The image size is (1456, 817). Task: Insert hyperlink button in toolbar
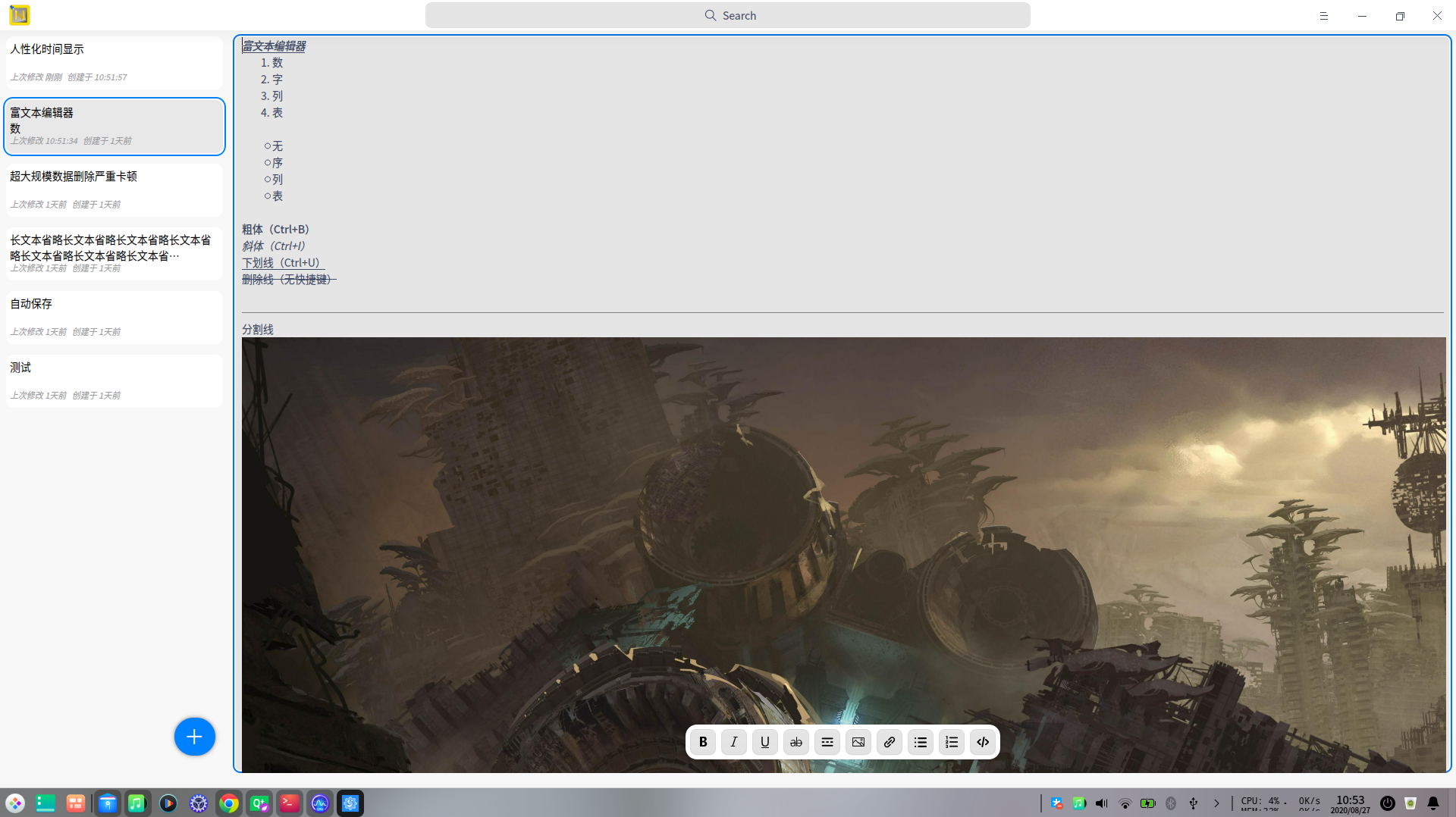tap(890, 742)
